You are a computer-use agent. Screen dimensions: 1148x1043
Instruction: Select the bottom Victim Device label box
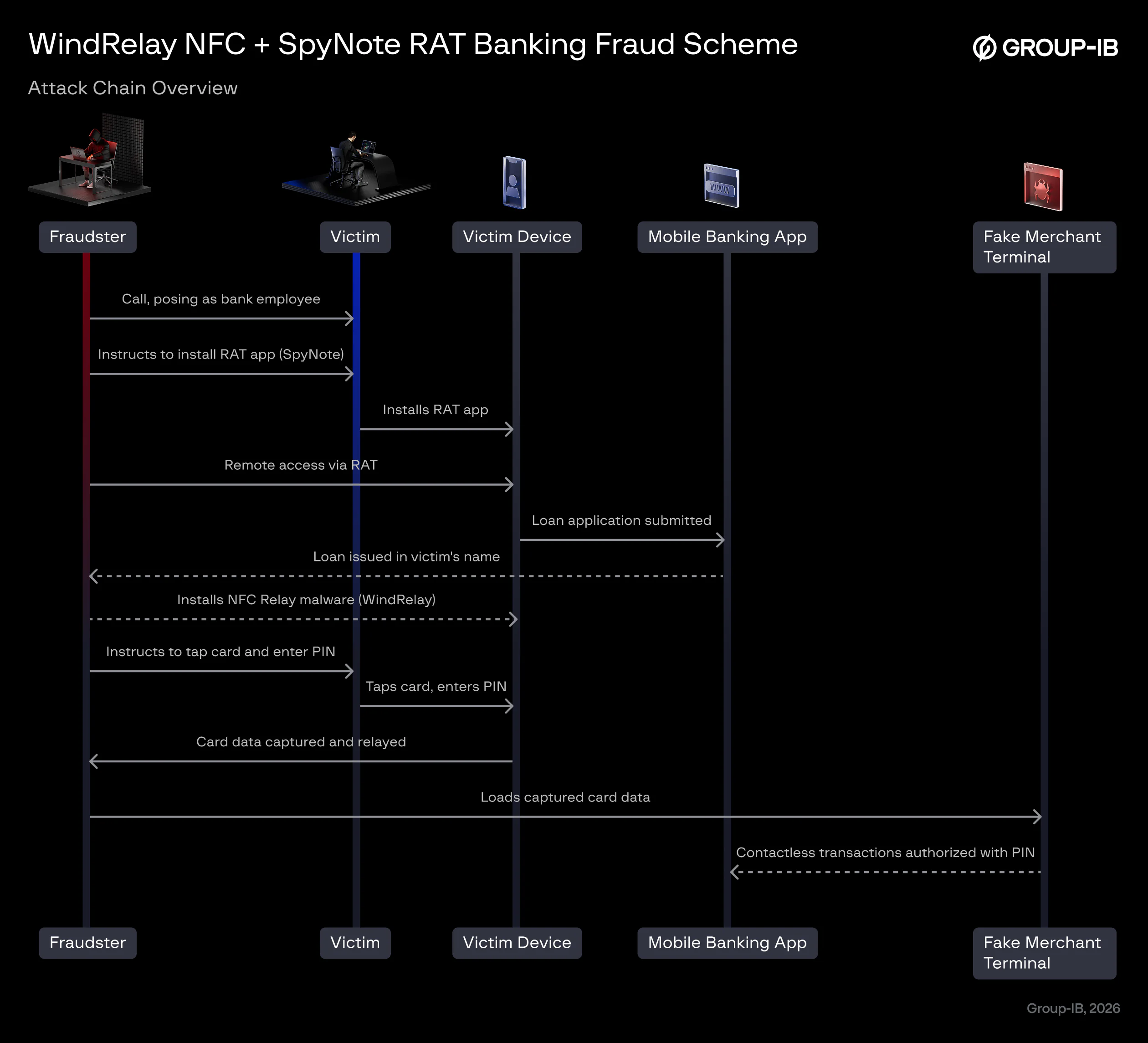click(517, 943)
